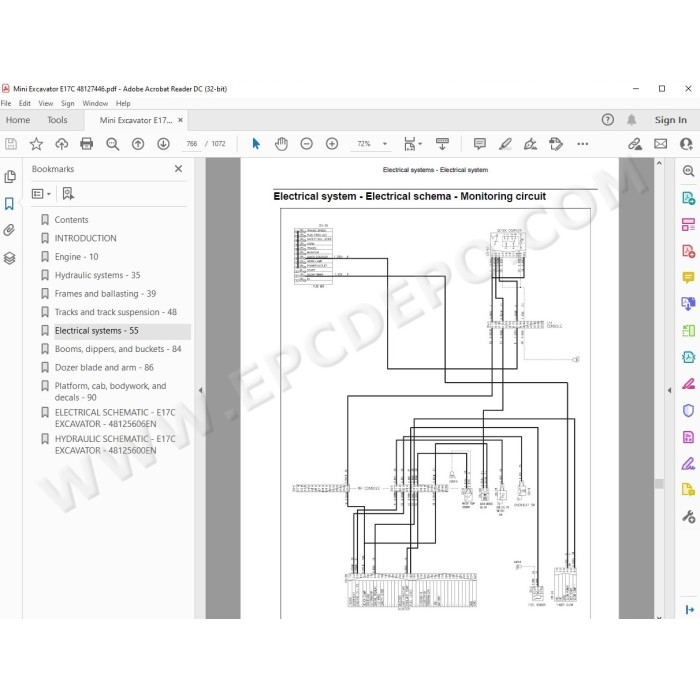Add the document to starred files
This screenshot has height=700, width=700.
(36, 144)
